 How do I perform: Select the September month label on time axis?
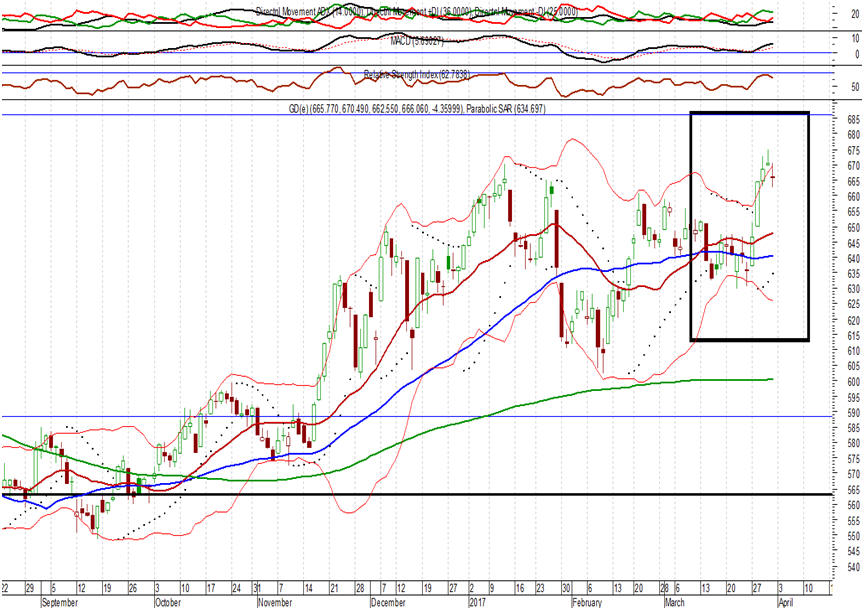click(60, 602)
